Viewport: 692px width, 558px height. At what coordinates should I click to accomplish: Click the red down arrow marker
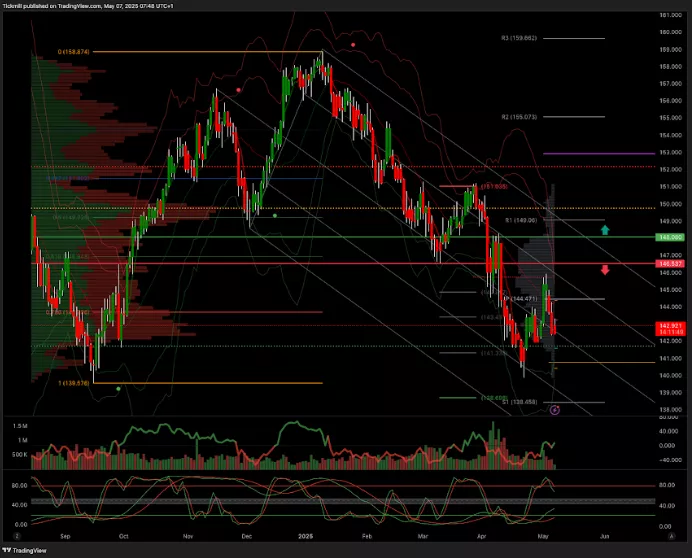[x=604, y=270]
